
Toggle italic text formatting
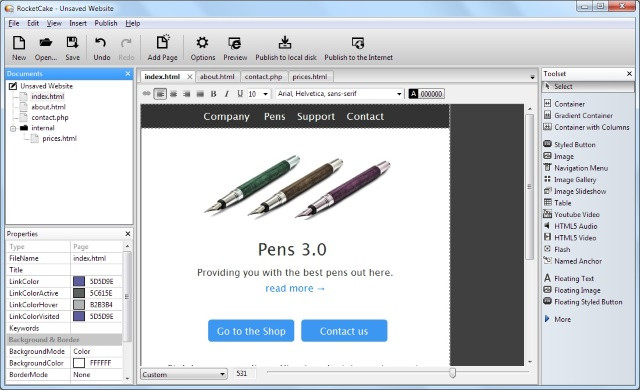[x=227, y=94]
